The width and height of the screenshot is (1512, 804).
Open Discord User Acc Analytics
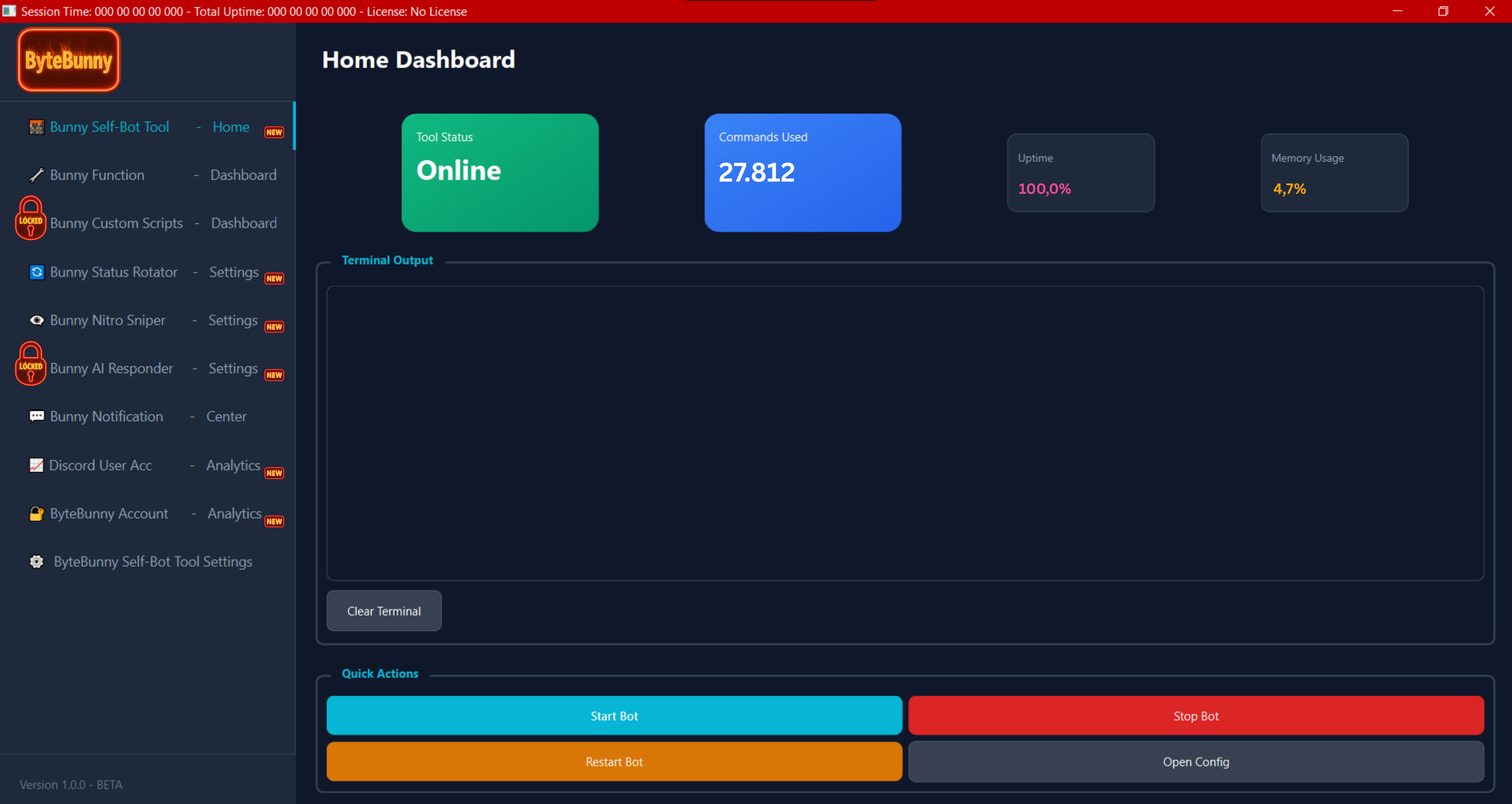pyautogui.click(x=233, y=465)
